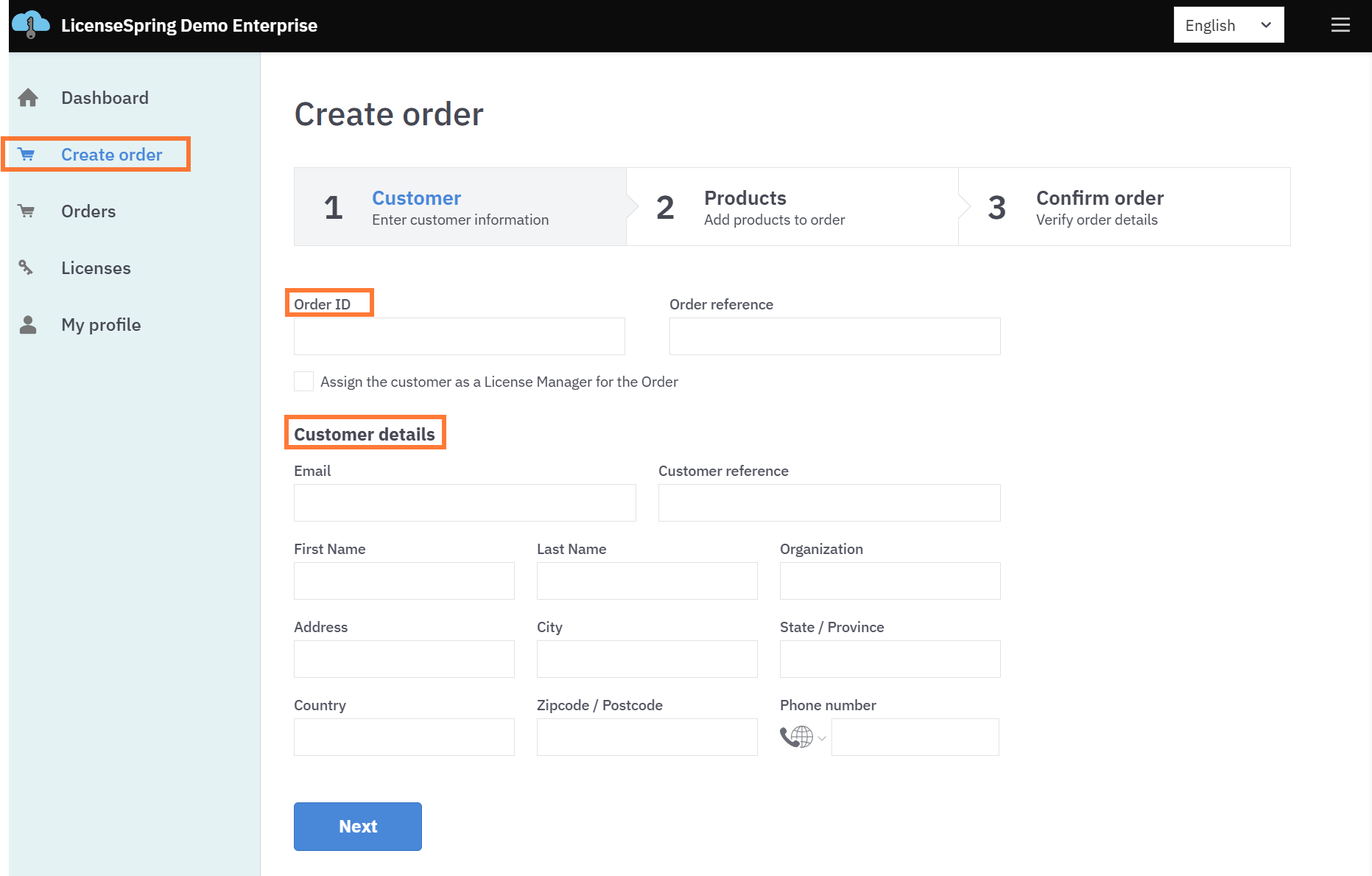This screenshot has height=876, width=1372.
Task: Focus the Order ID input field
Action: pyautogui.click(x=459, y=337)
